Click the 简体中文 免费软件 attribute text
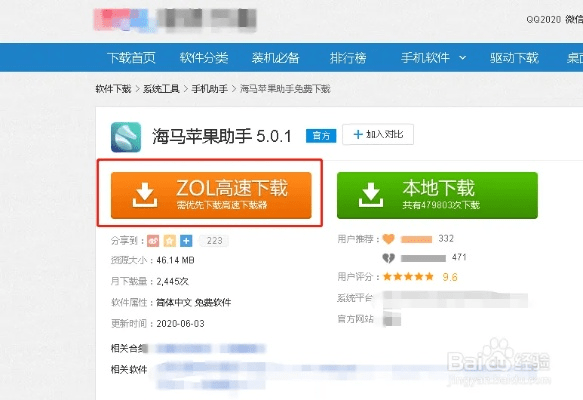This screenshot has width=583, height=400. click(193, 302)
